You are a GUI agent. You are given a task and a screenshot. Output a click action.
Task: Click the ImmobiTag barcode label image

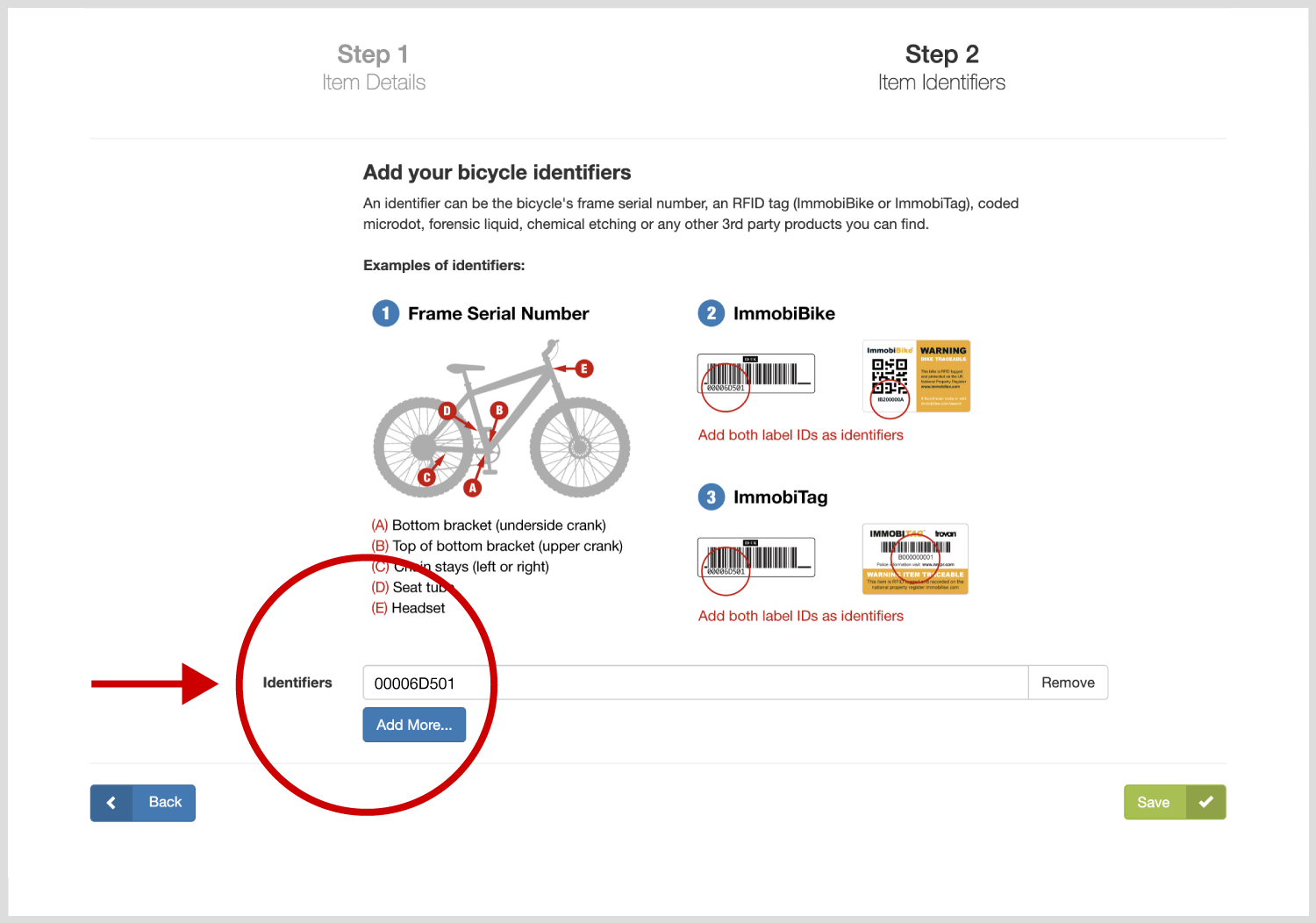point(756,557)
